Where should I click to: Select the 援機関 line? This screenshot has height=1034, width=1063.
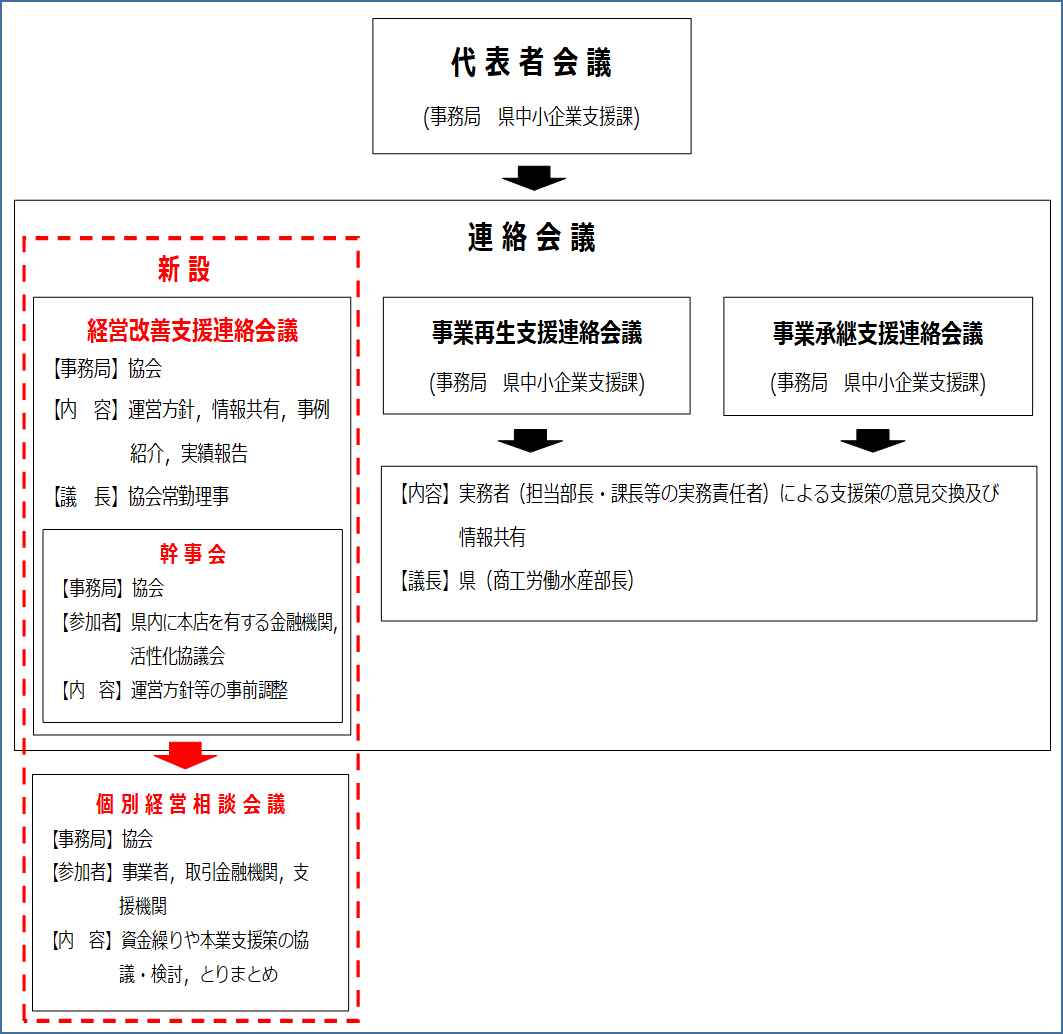tap(143, 906)
